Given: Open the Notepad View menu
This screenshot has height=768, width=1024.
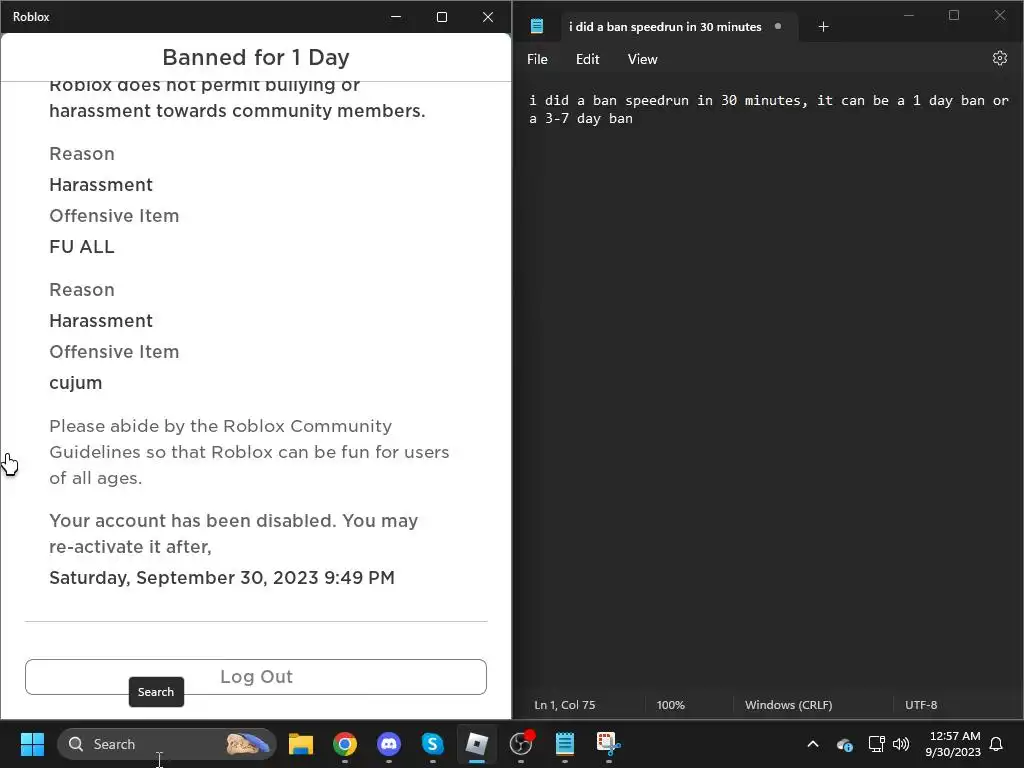Looking at the screenshot, I should [x=642, y=59].
